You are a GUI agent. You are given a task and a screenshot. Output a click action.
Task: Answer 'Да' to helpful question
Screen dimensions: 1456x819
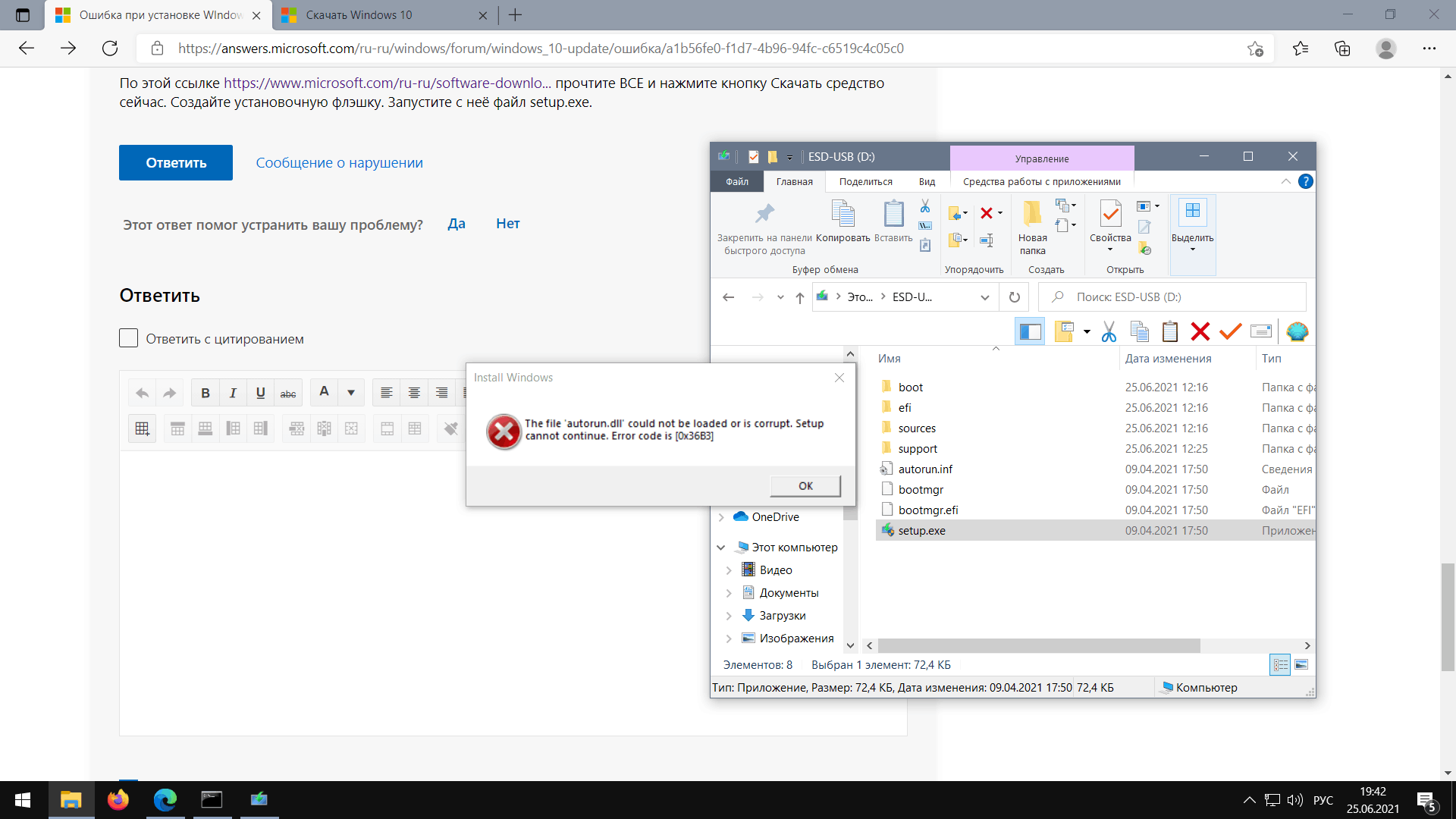pyautogui.click(x=457, y=224)
